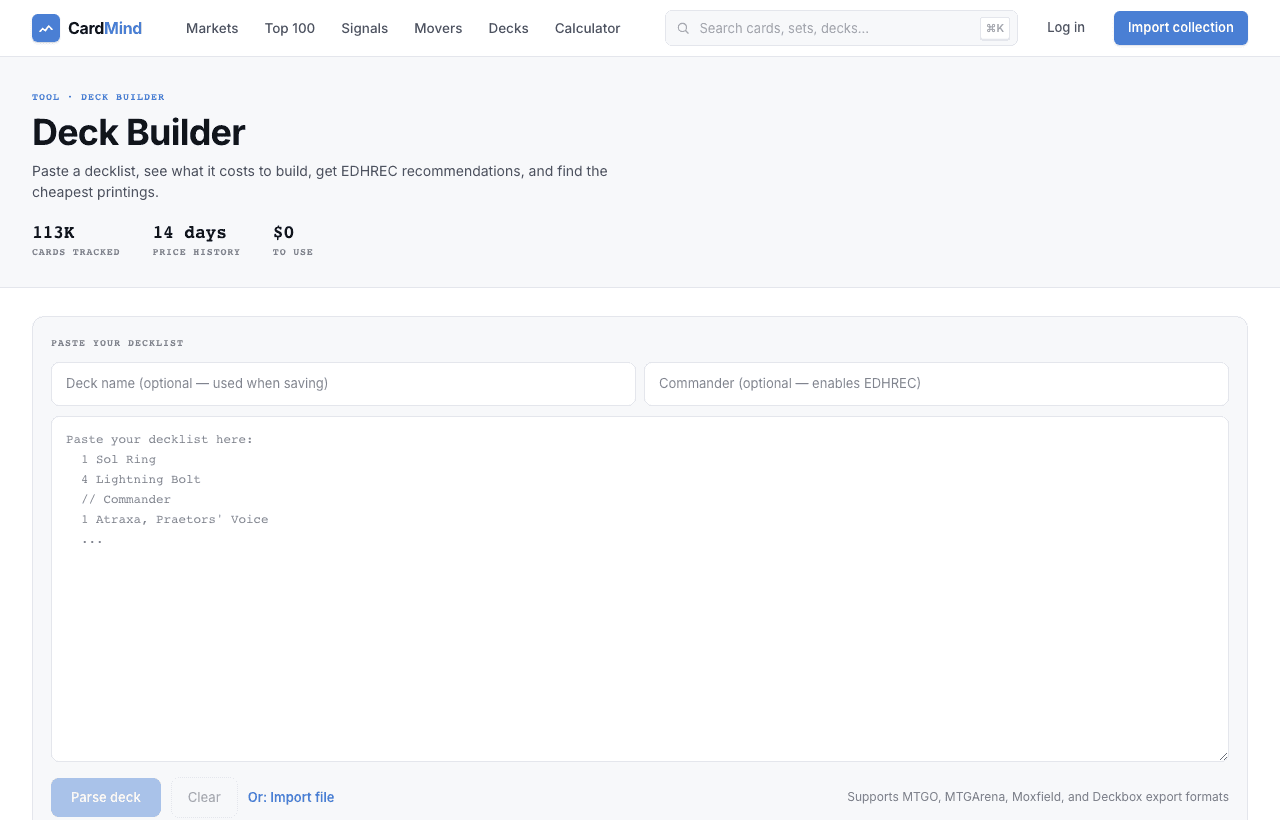Click the CardMind chart logo icon
The width and height of the screenshot is (1280, 820).
coord(46,28)
